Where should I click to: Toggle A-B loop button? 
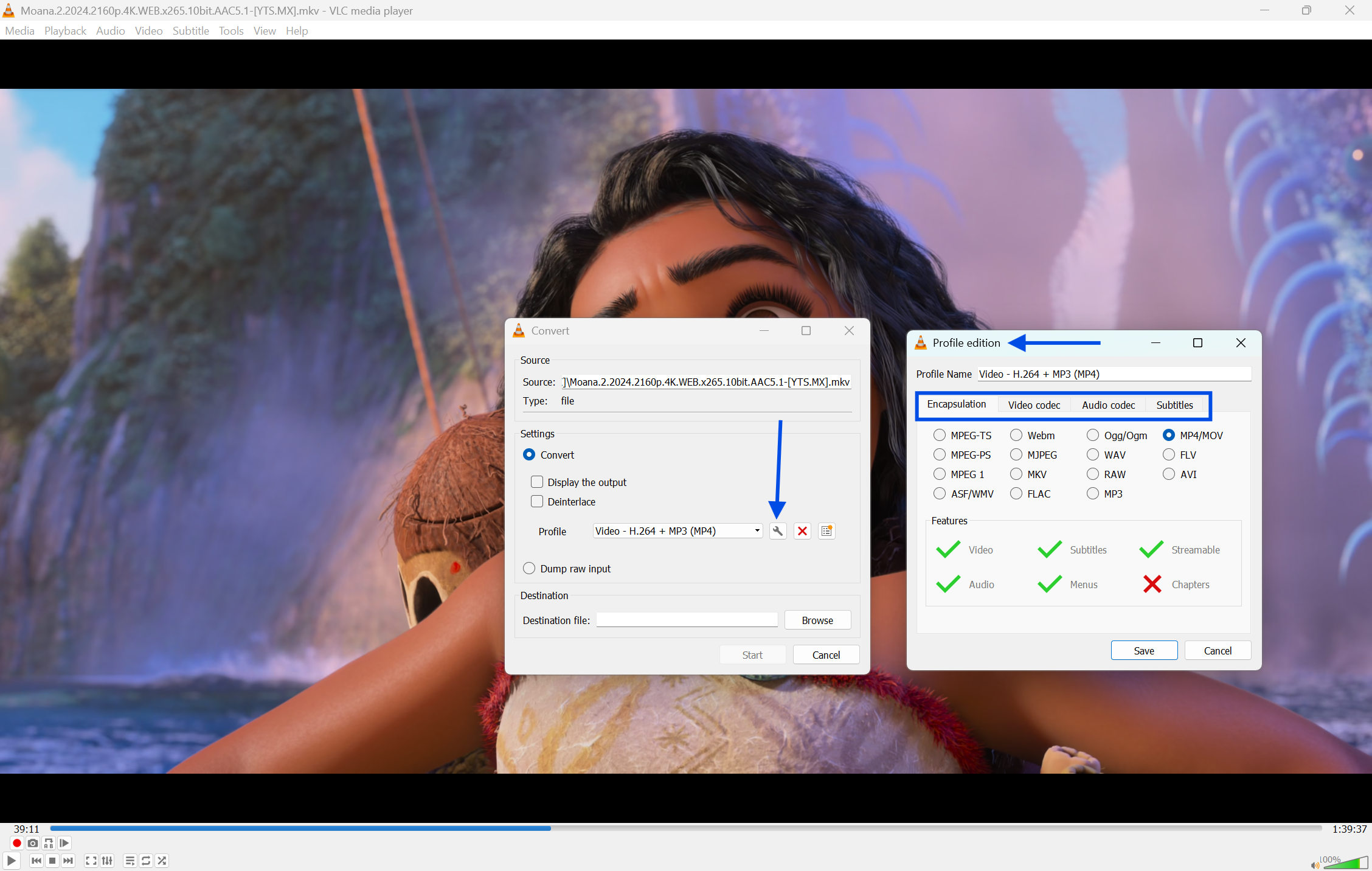(49, 843)
